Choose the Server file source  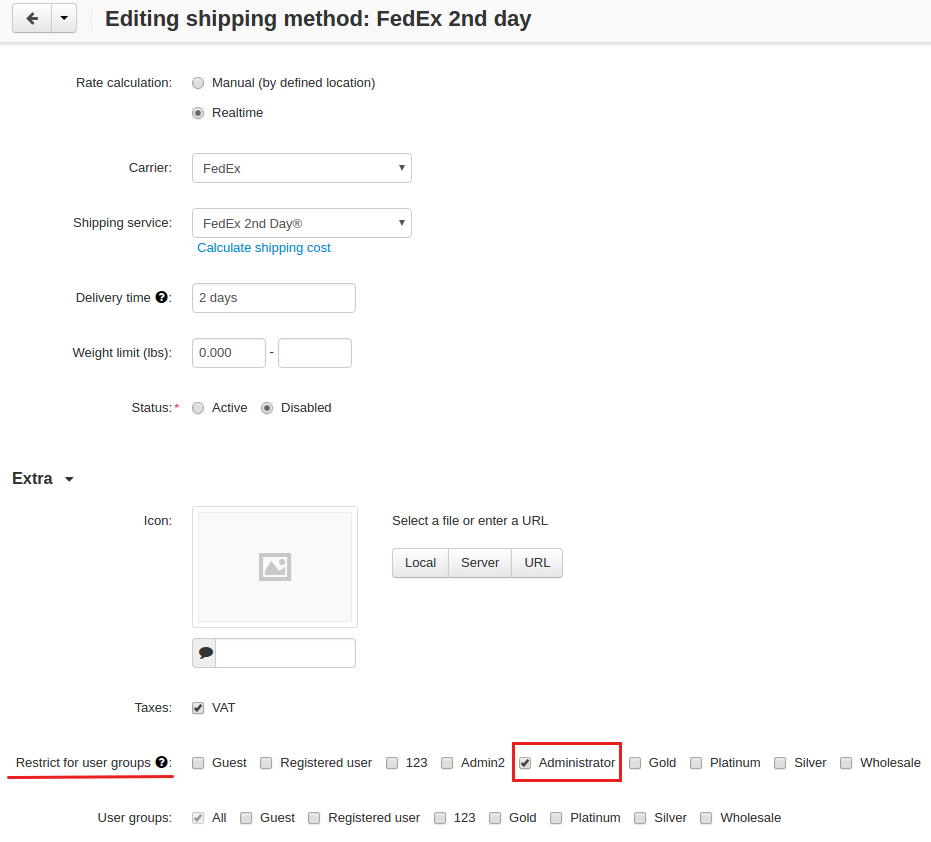click(480, 563)
